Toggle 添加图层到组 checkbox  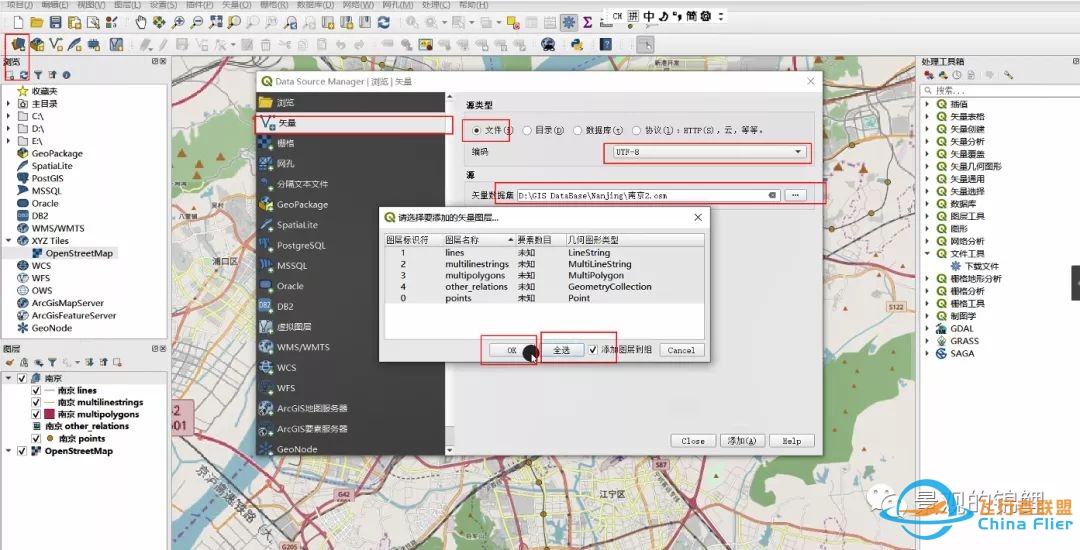click(x=593, y=350)
